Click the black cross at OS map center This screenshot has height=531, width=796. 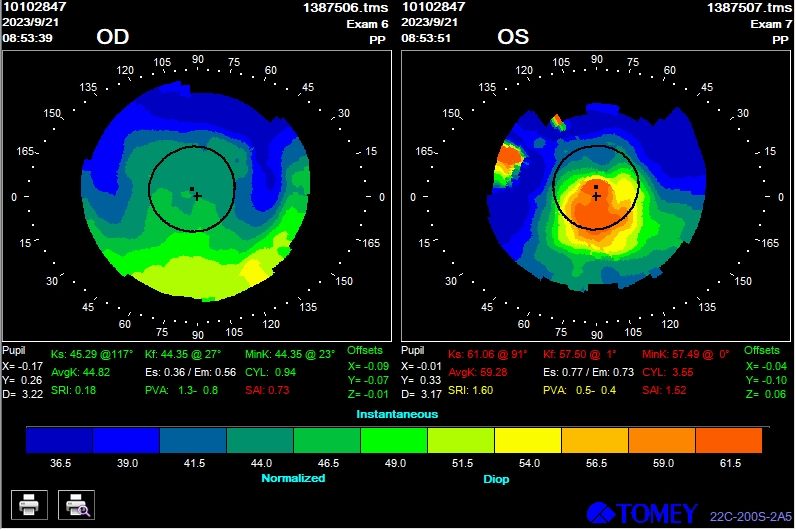[x=596, y=196]
